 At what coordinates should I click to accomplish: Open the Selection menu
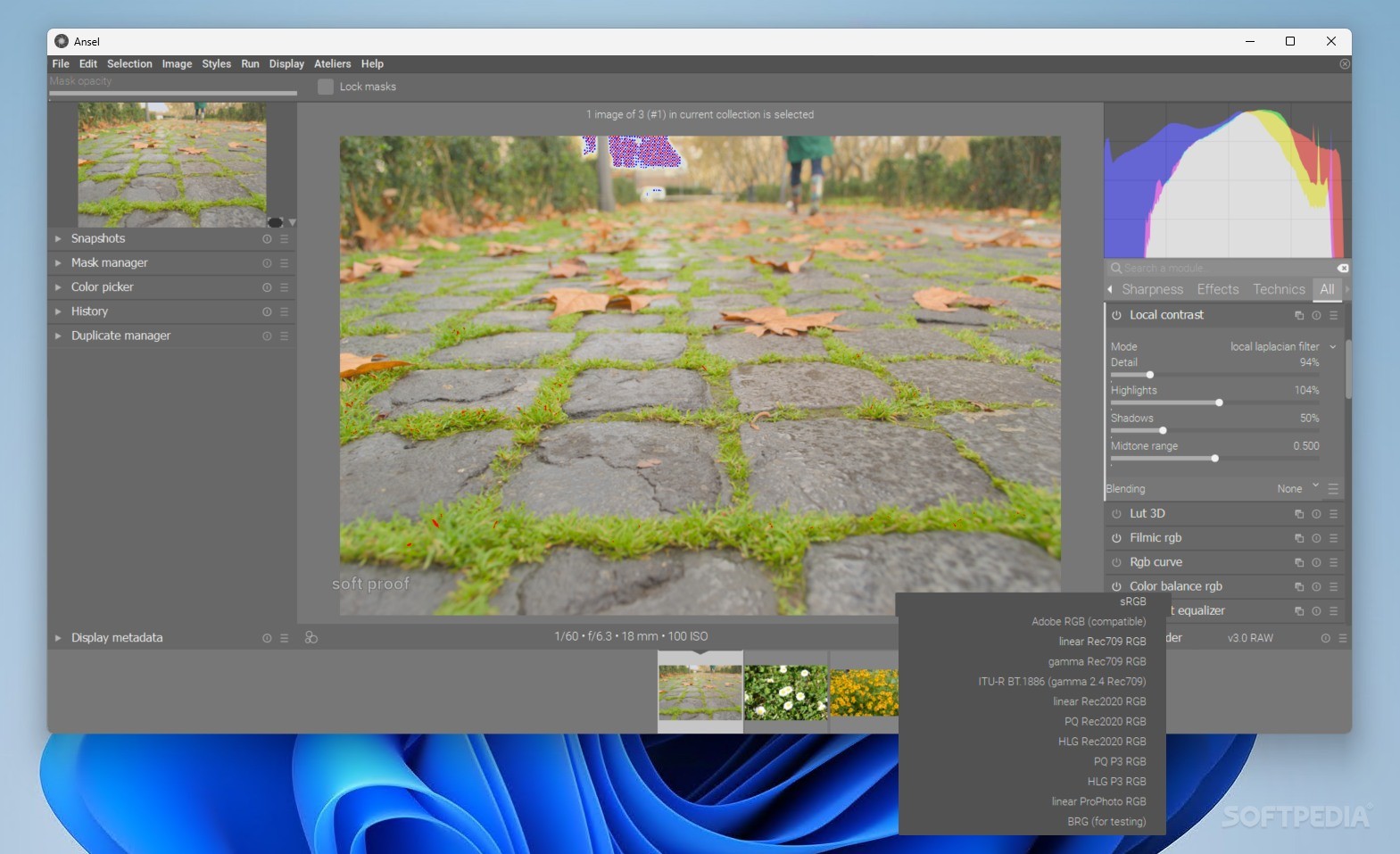pyautogui.click(x=129, y=64)
